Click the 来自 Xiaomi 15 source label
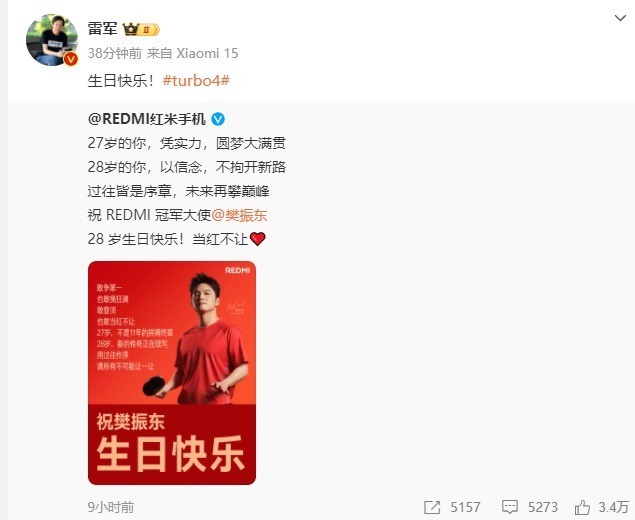 193,53
